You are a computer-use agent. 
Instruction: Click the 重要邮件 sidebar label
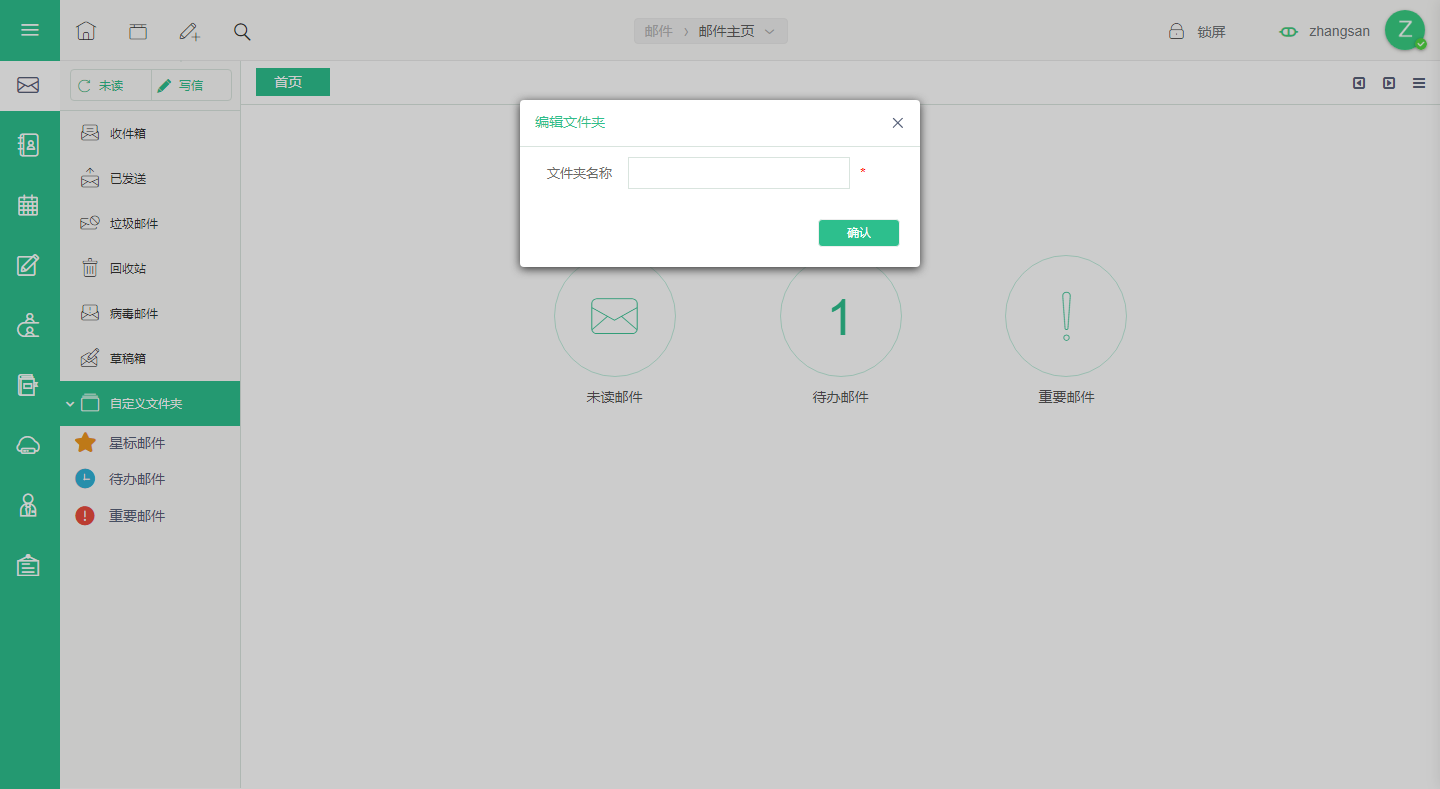[137, 516]
